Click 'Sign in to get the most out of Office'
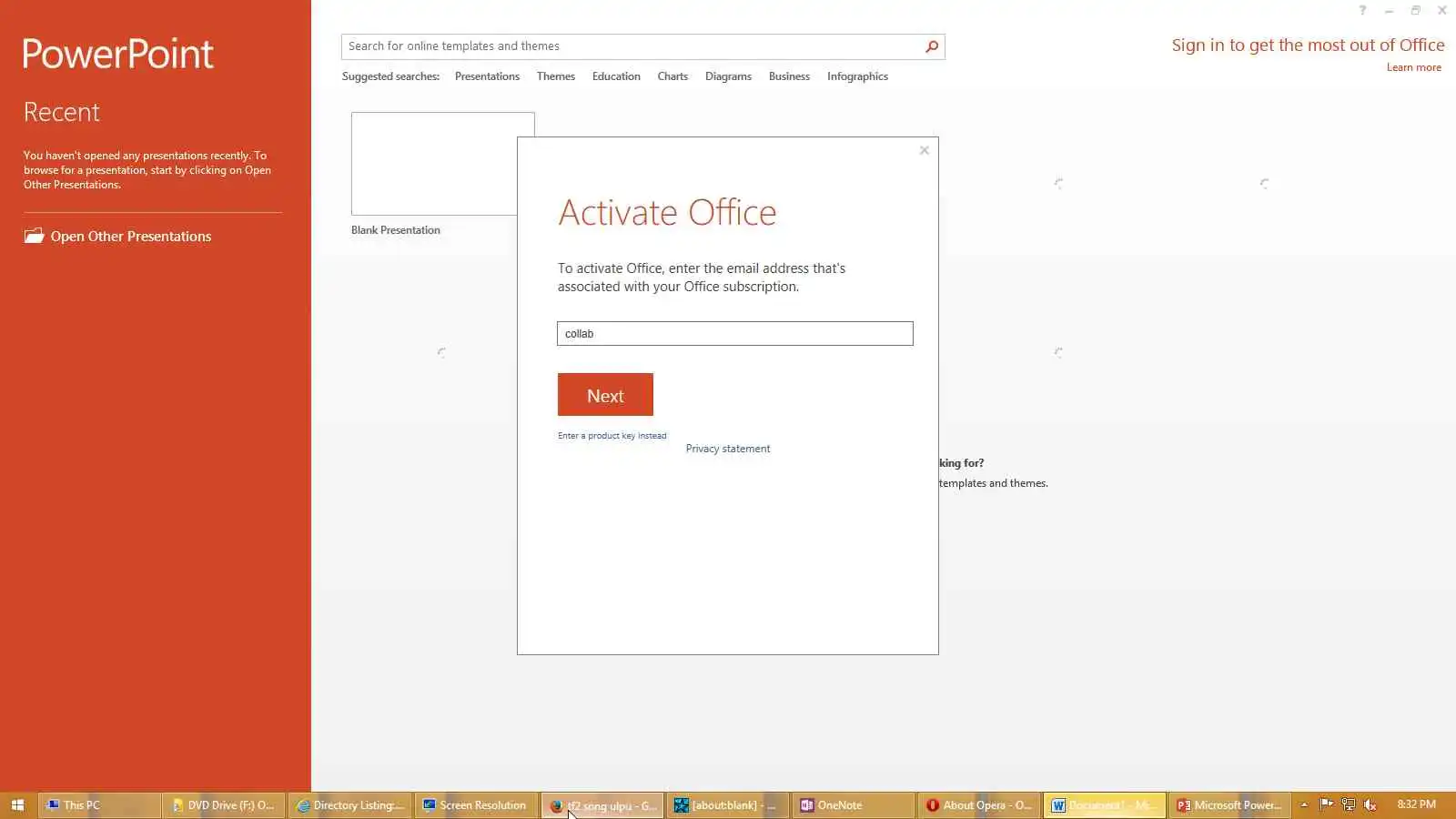The height and width of the screenshot is (819, 1456). click(1308, 45)
